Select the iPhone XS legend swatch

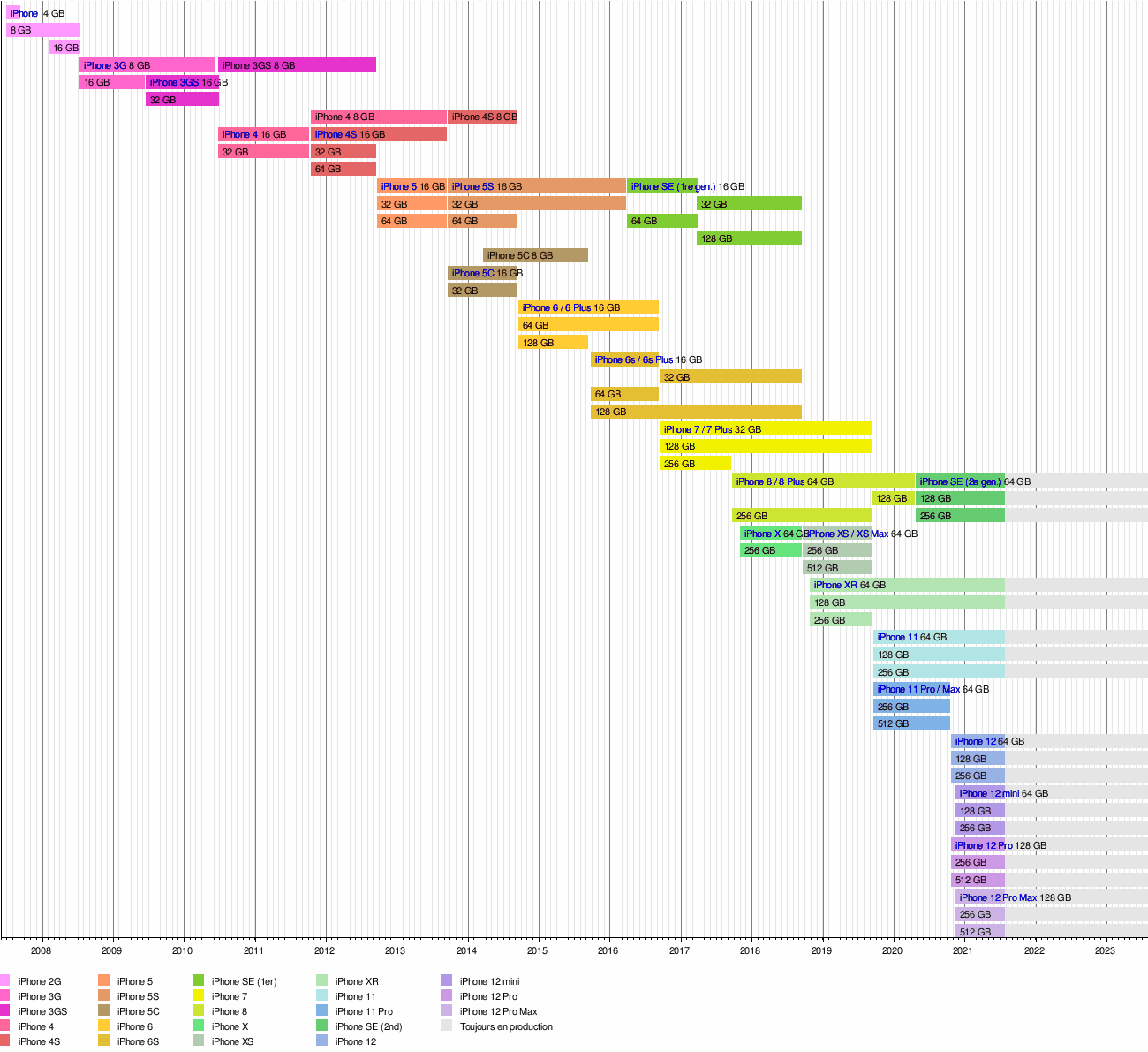tap(199, 1041)
